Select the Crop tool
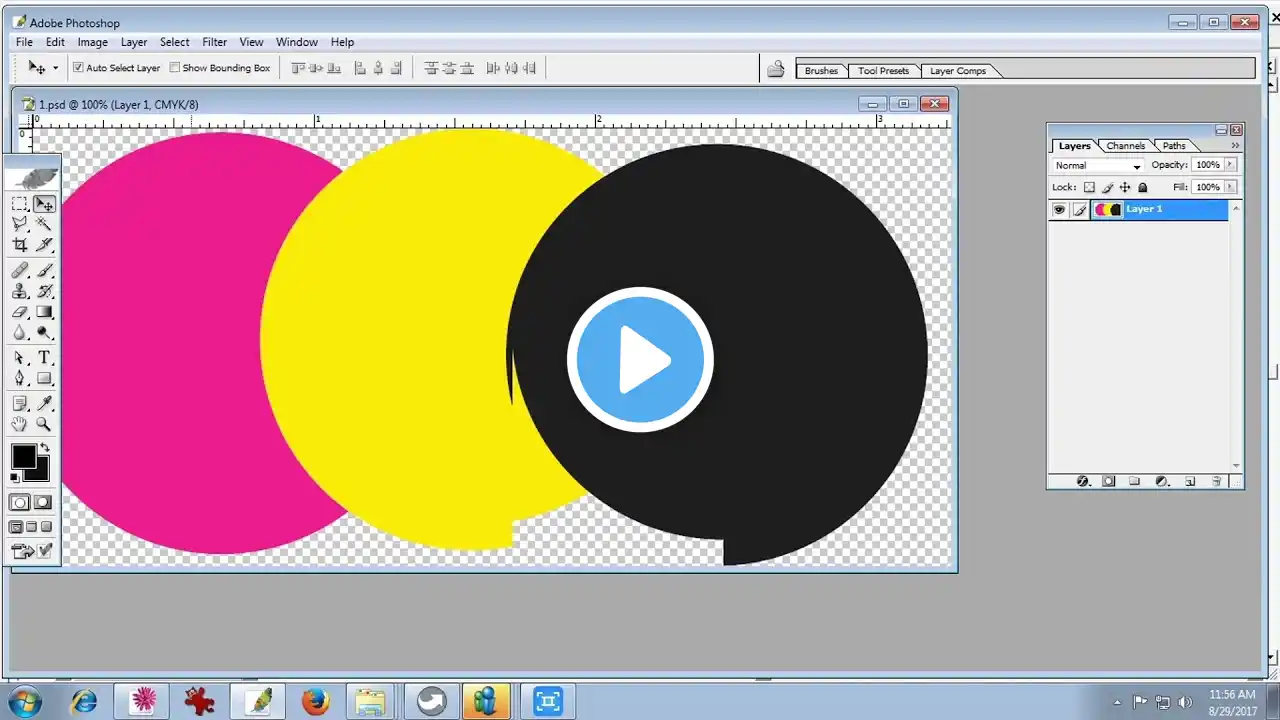Image resolution: width=1280 pixels, height=720 pixels. point(20,245)
